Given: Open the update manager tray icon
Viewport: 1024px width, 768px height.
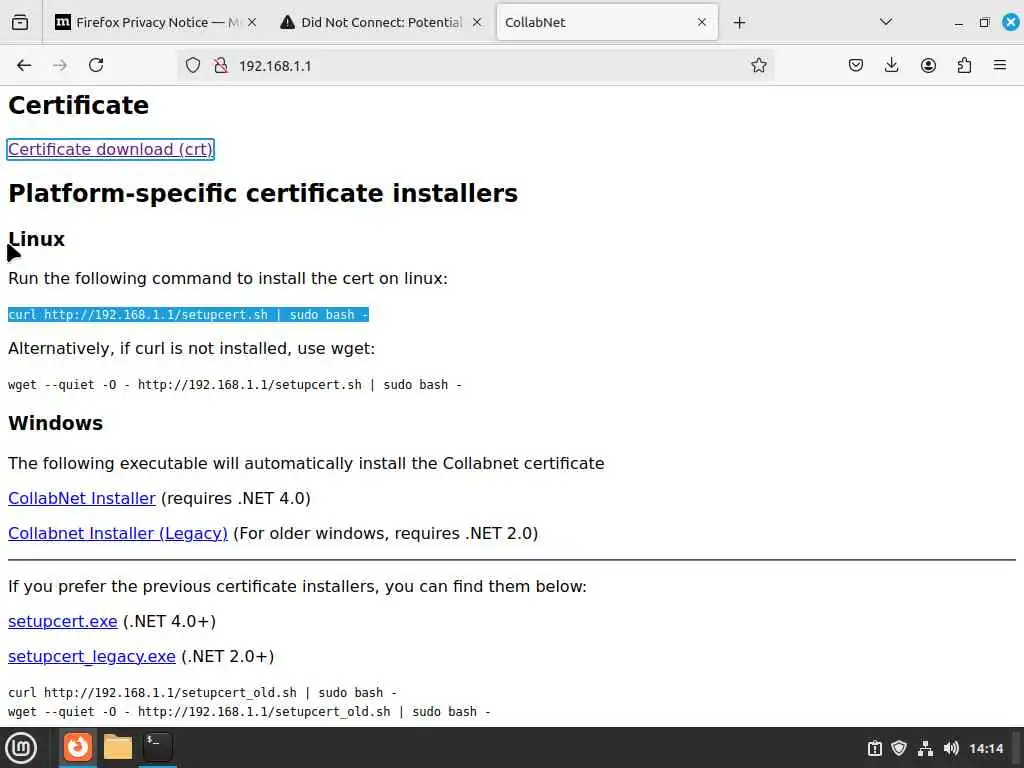Looking at the screenshot, I should [874, 748].
